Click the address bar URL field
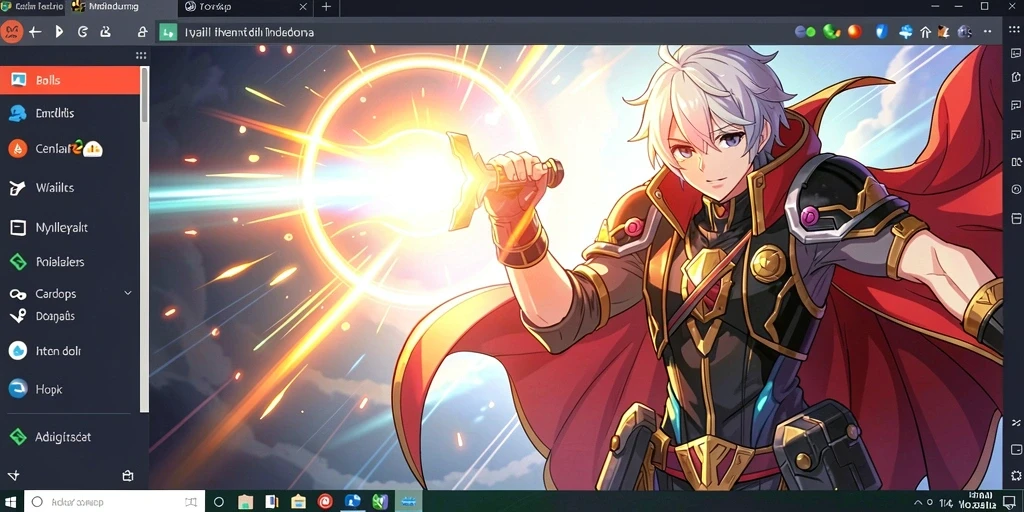 [470, 32]
